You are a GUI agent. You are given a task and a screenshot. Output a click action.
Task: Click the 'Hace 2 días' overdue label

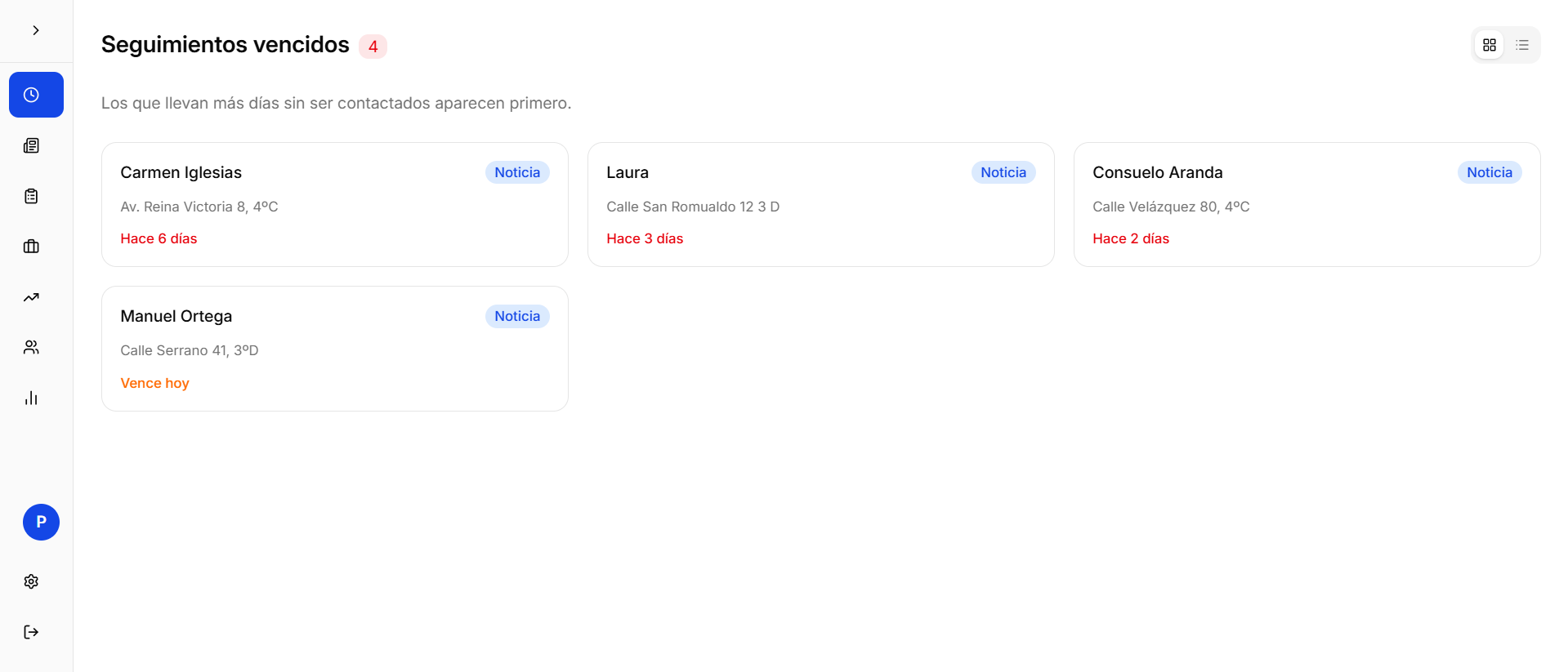[x=1131, y=238]
